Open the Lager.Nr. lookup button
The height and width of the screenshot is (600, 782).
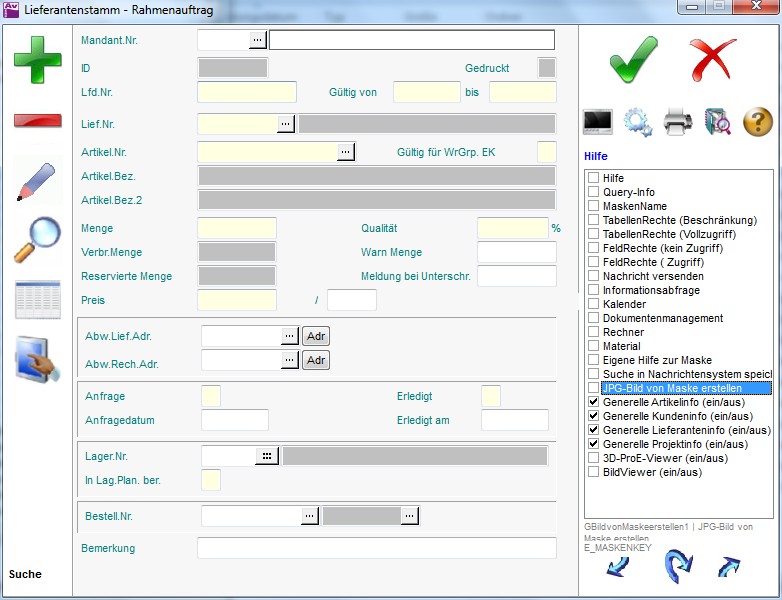(266, 456)
